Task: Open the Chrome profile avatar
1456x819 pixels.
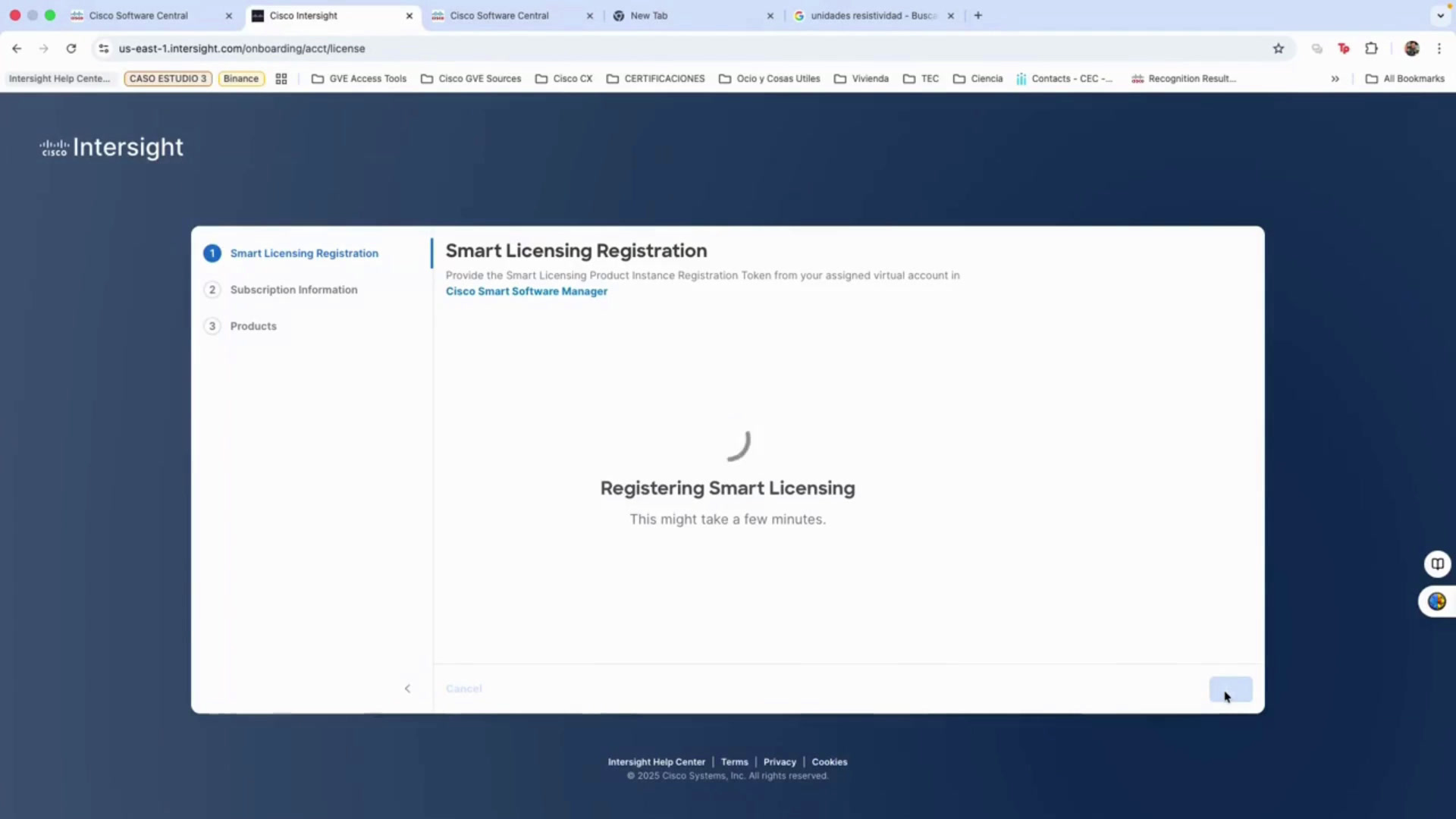Action: tap(1411, 49)
